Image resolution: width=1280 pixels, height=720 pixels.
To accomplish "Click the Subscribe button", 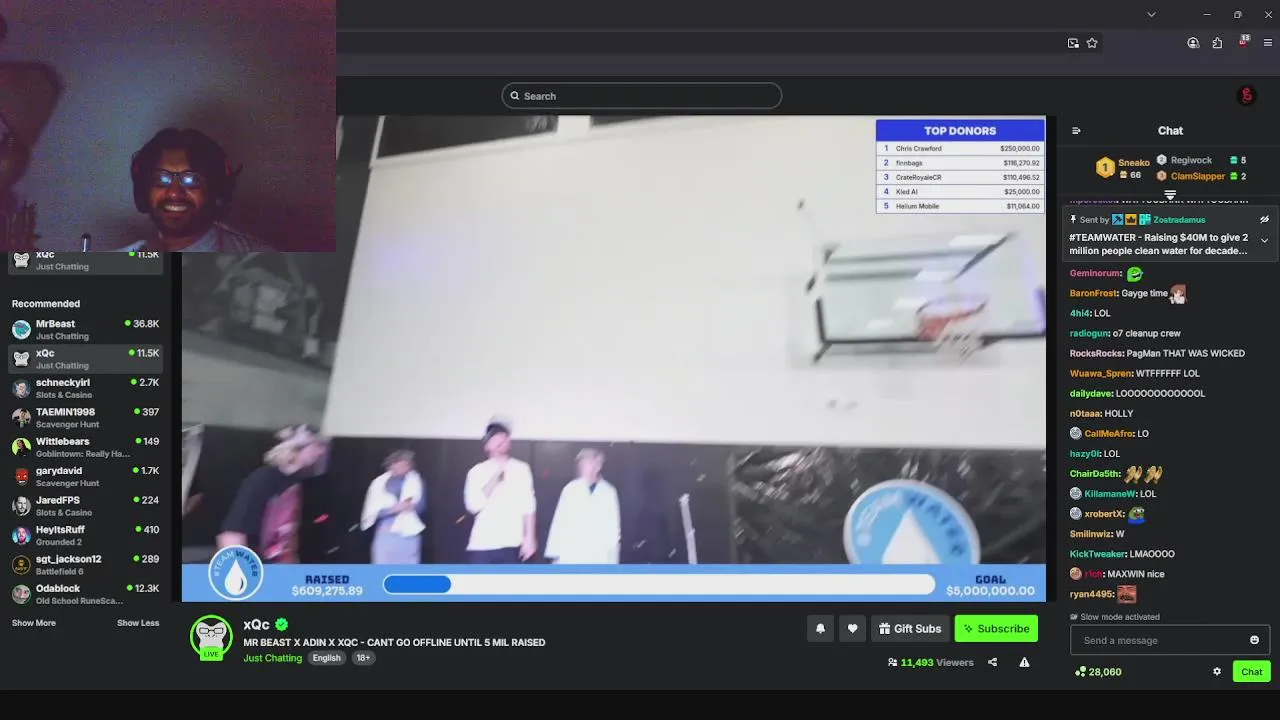I will click(996, 628).
